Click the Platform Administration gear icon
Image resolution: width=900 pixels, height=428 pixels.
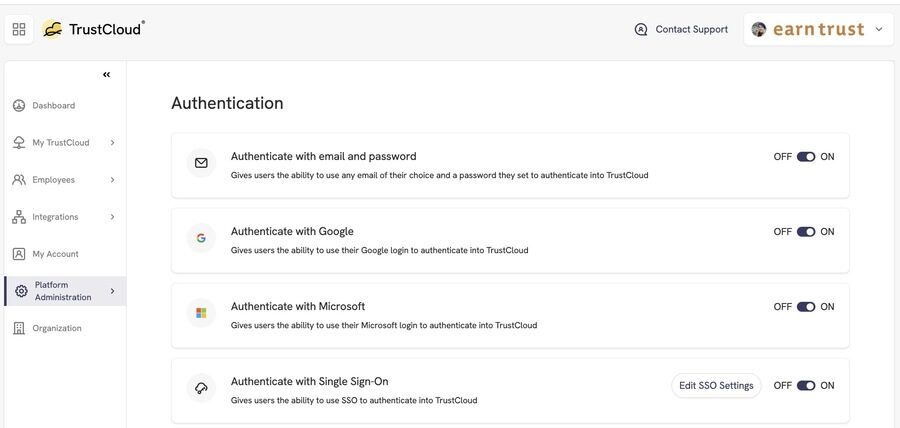point(21,291)
